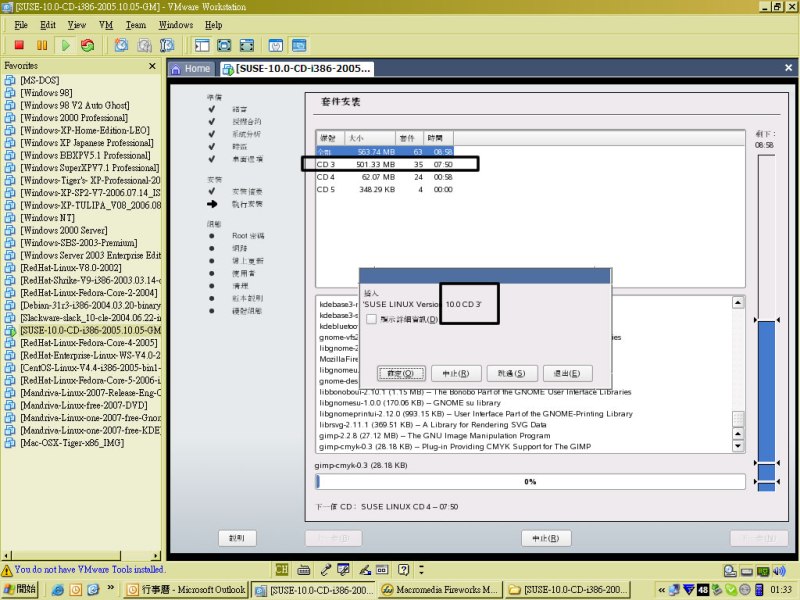Select [Windows 98] in Favorites

click(x=46, y=93)
